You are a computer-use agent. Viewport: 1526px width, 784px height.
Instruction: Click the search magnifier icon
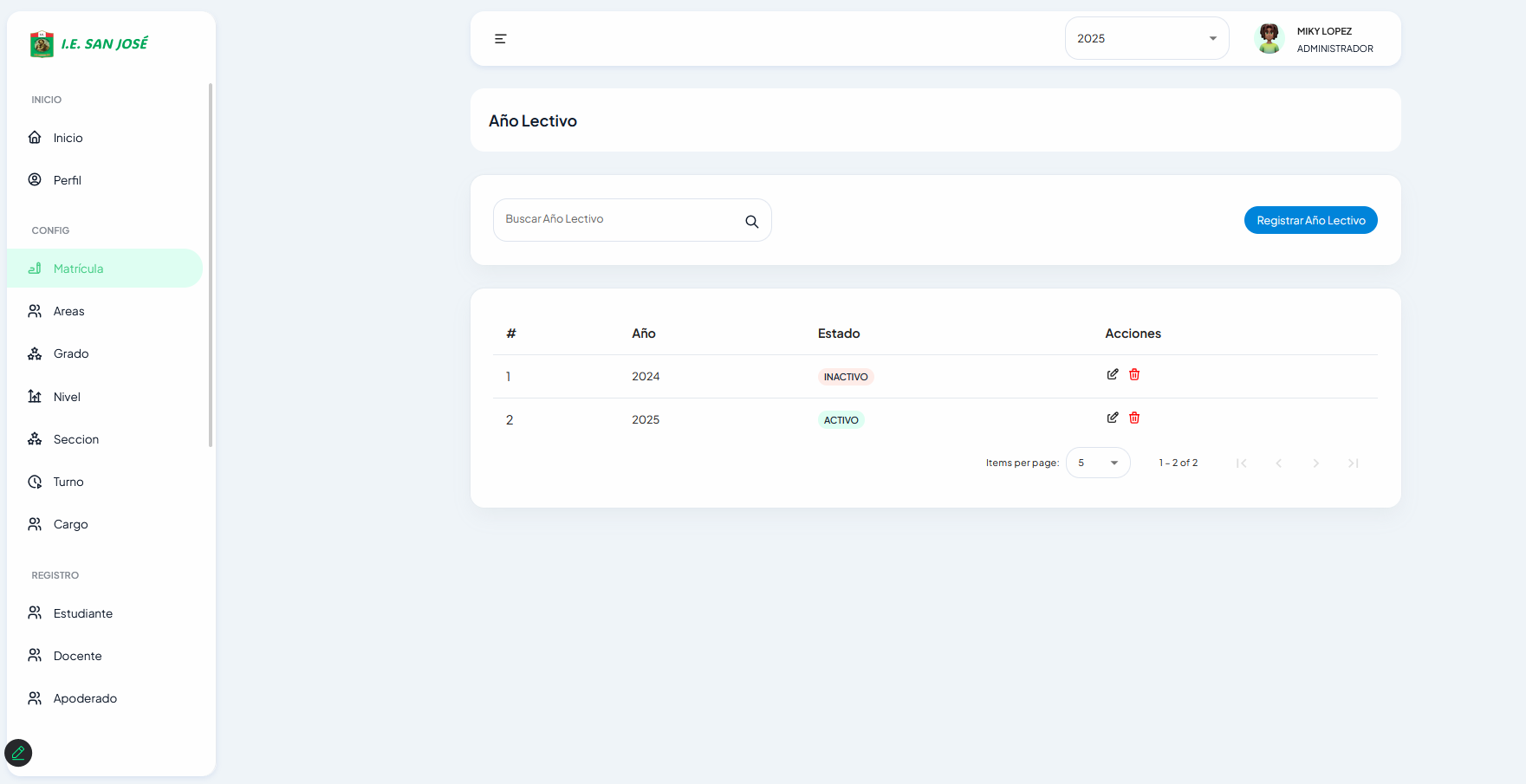751,222
